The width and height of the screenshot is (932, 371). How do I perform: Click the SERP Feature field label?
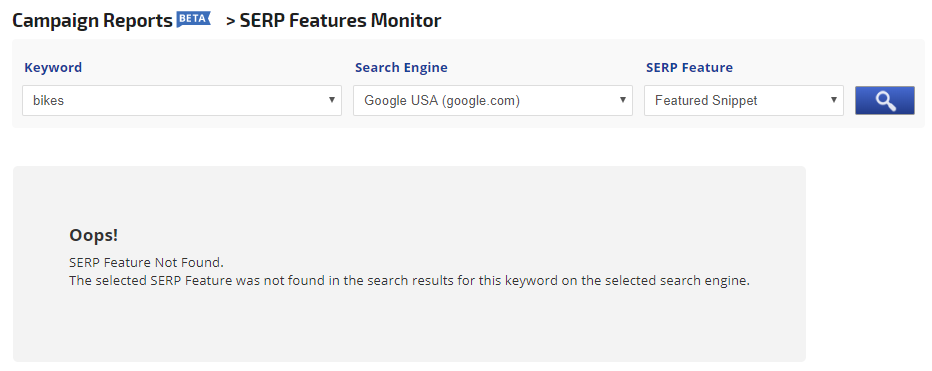coord(689,68)
